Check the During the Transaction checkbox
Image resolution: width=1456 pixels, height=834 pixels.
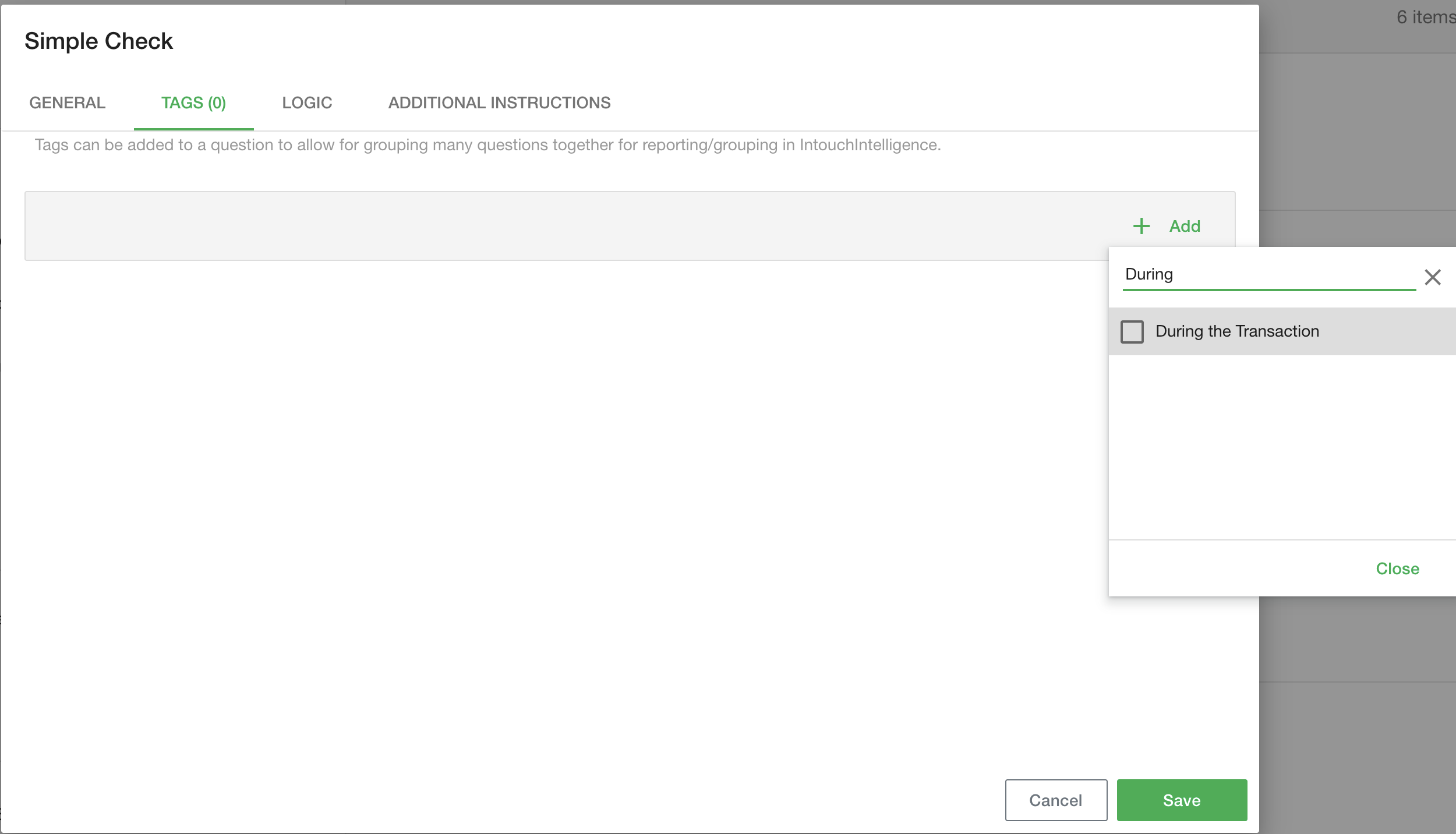click(x=1132, y=331)
